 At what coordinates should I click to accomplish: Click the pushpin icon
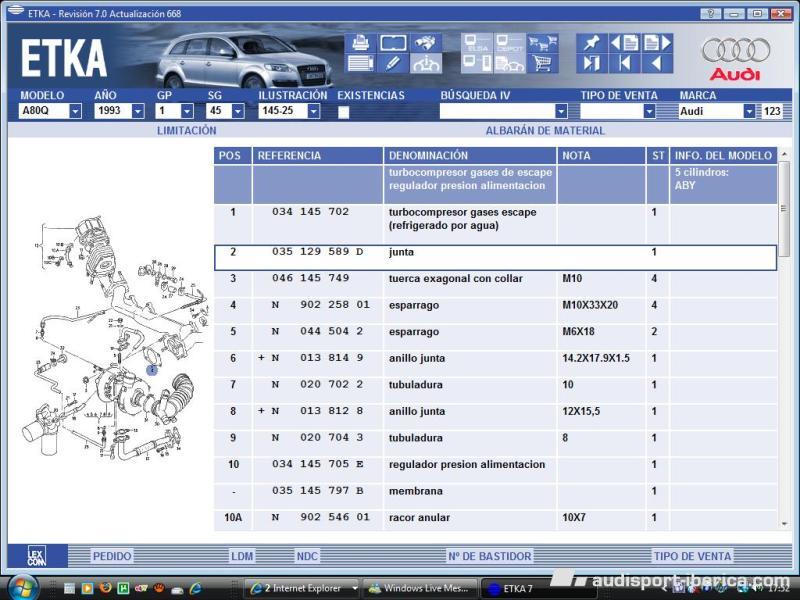tap(591, 43)
